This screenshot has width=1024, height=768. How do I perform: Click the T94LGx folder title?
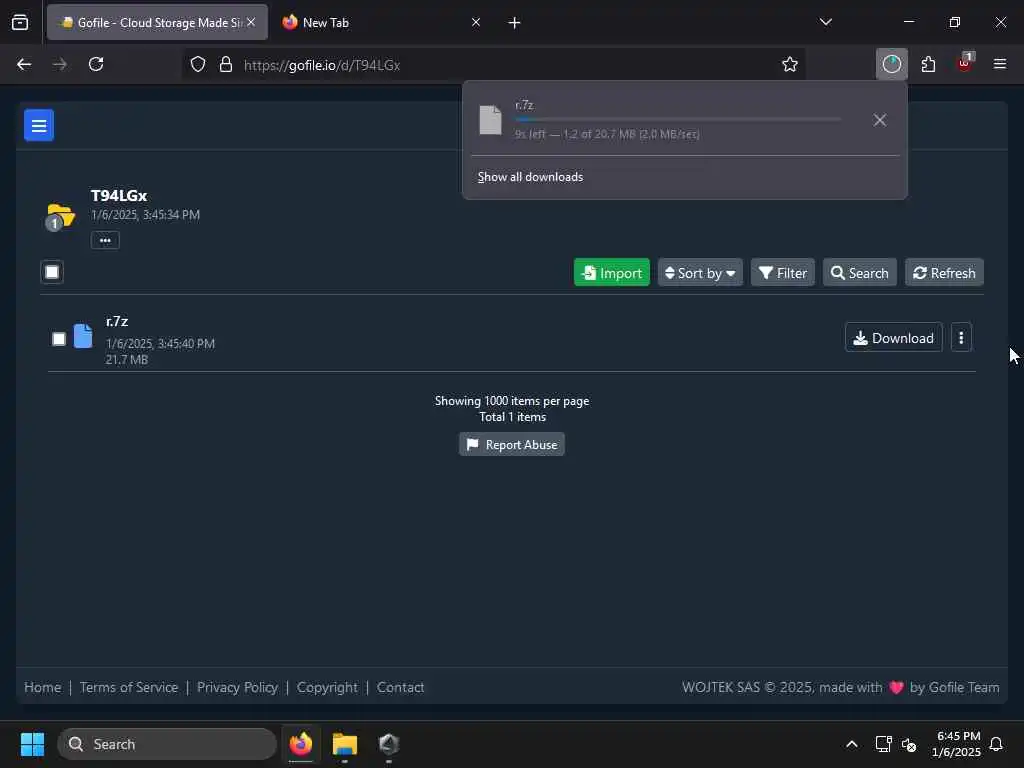(119, 195)
